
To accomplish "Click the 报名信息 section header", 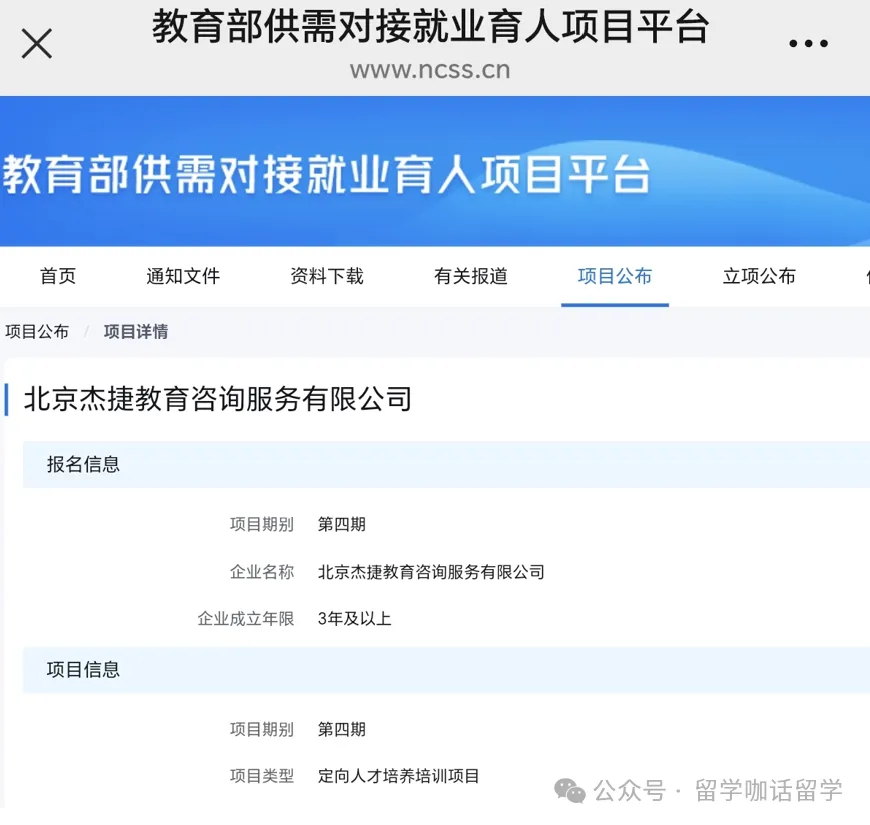I will pos(446,464).
